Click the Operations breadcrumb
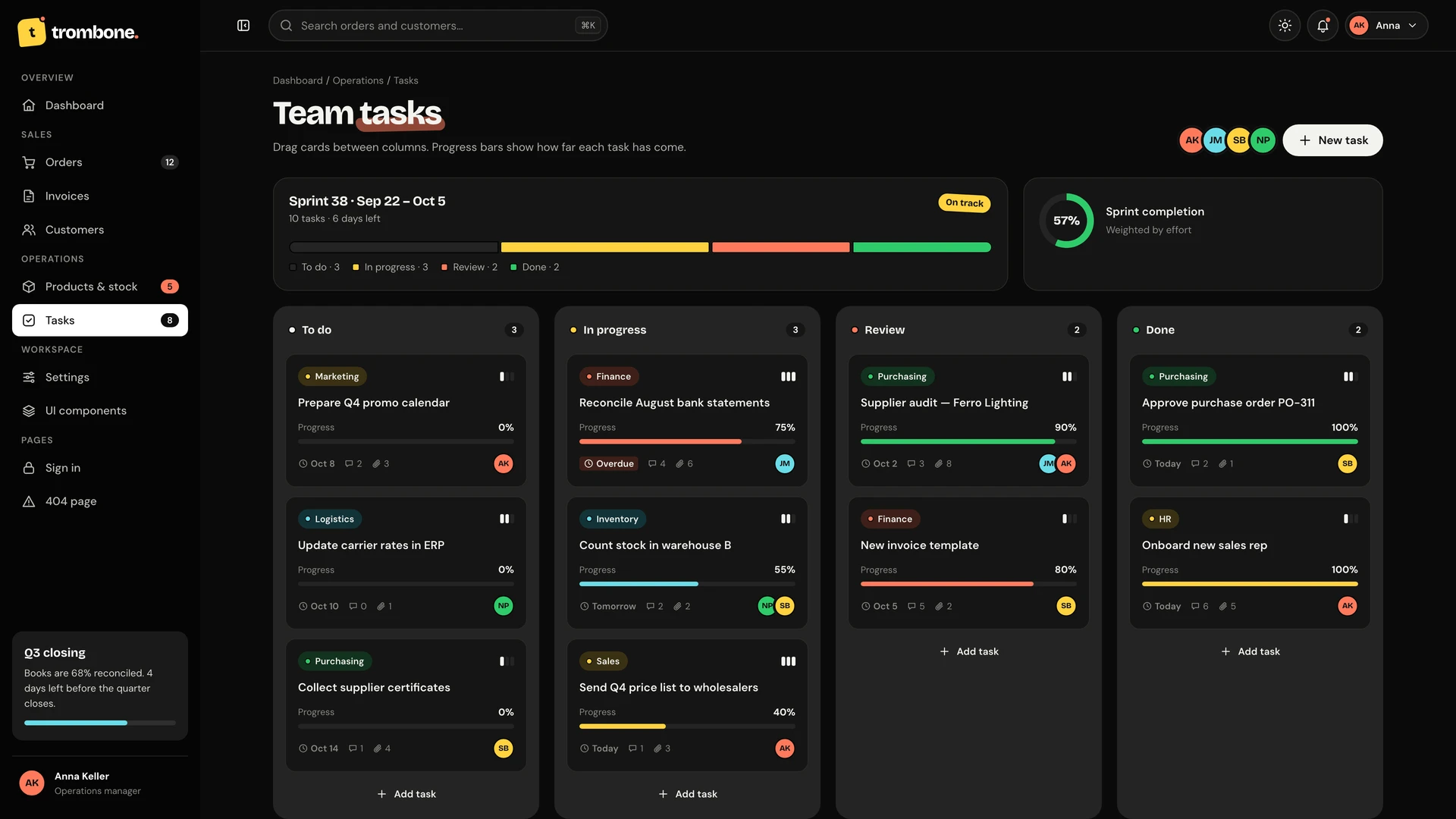The width and height of the screenshot is (1456, 819). click(358, 80)
